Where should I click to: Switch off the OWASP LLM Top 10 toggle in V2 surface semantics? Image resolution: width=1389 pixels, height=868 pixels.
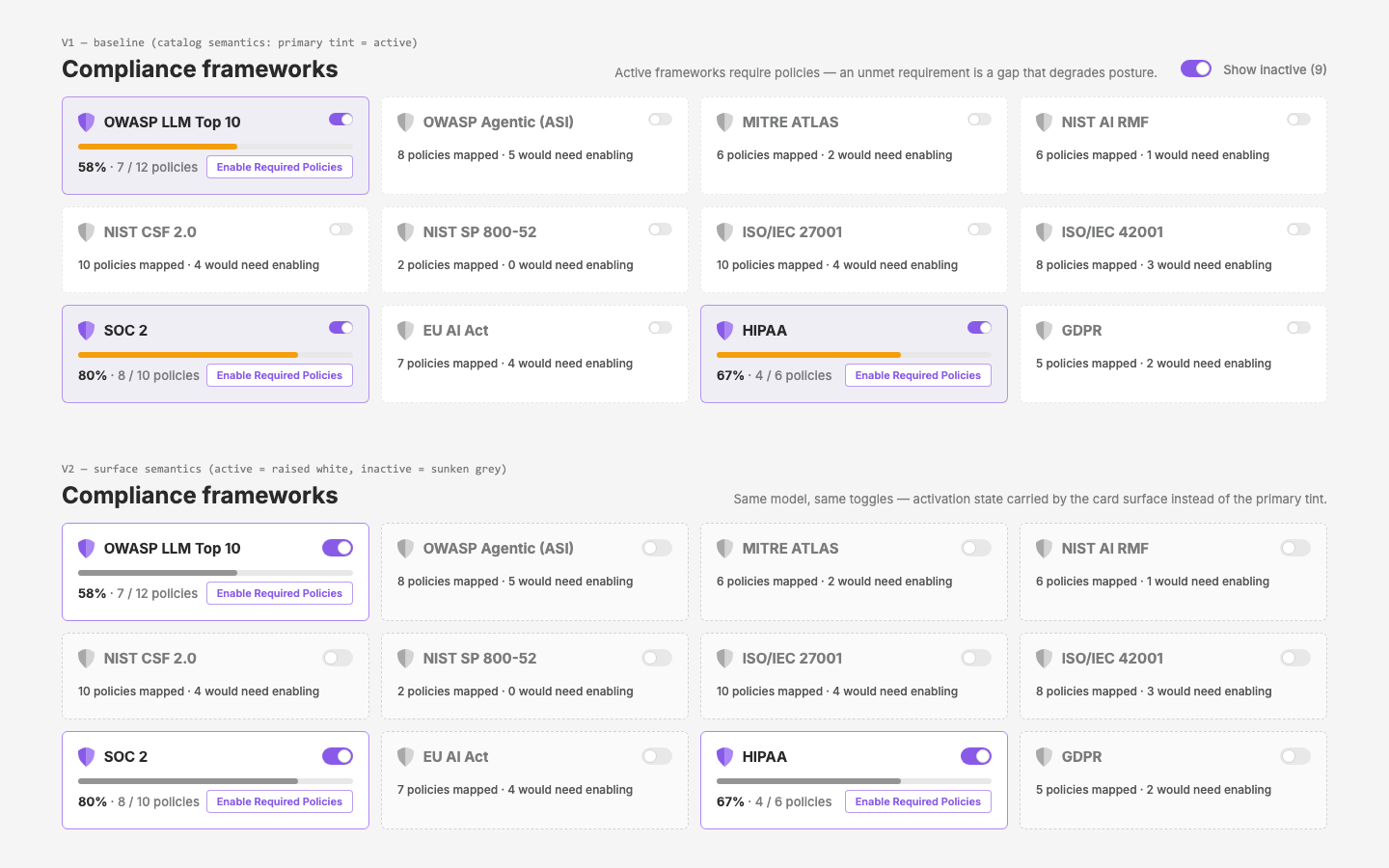[338, 548]
